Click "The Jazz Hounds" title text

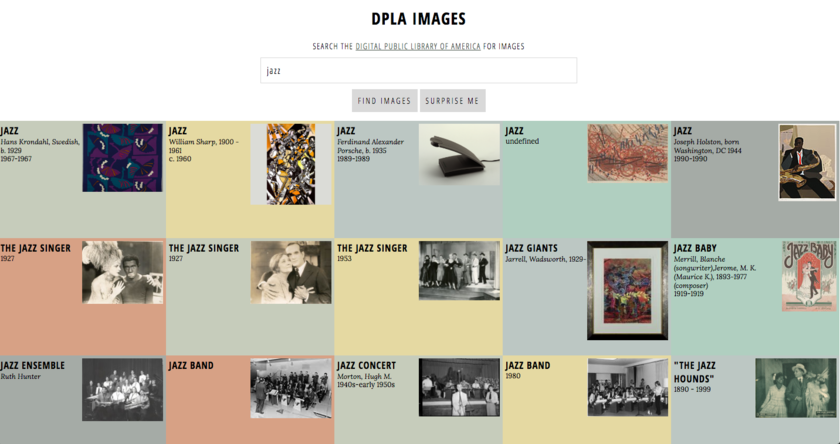coord(694,371)
